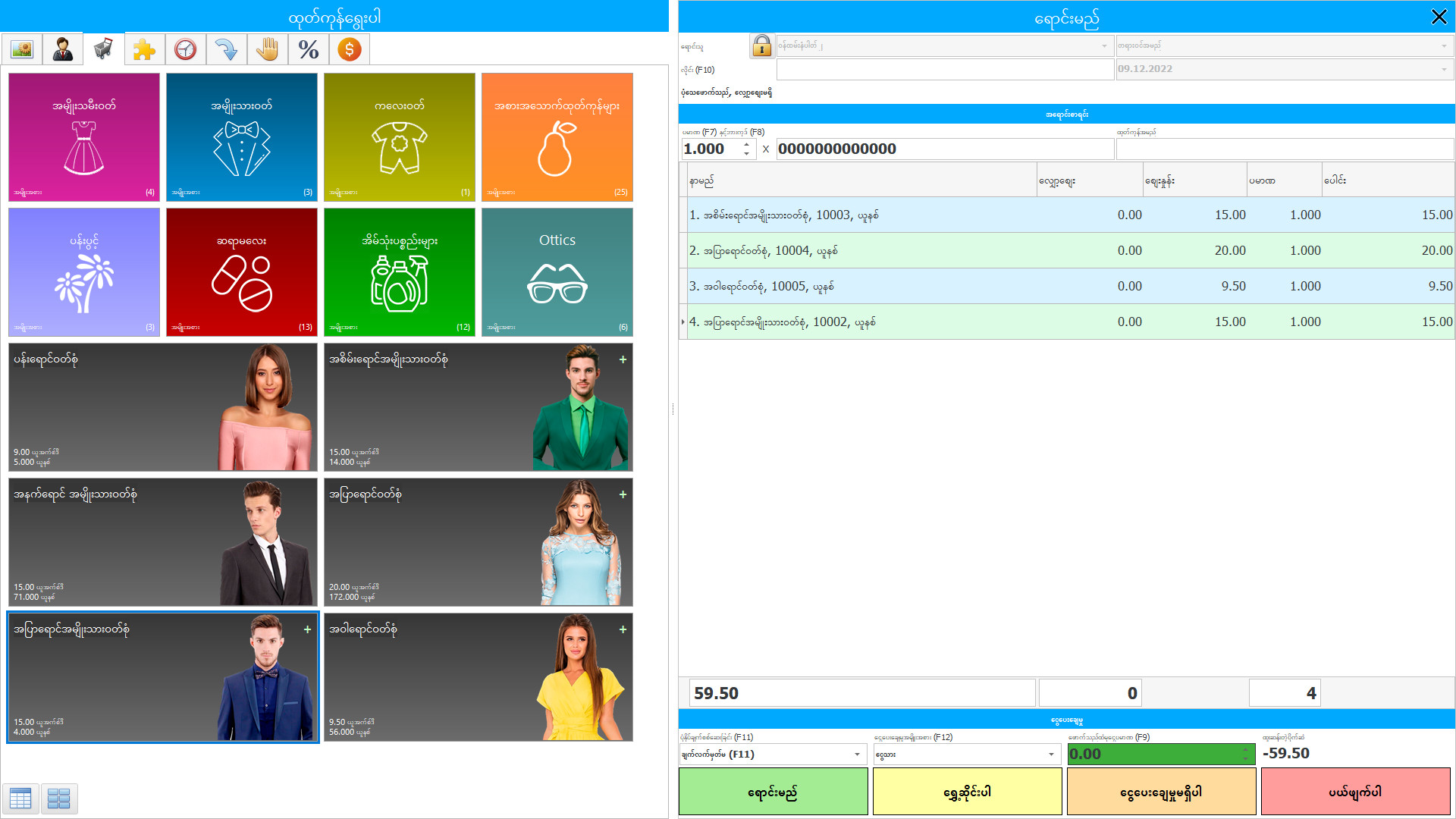Viewport: 1456px width, 819px height.
Task: Select the shopping cart toolbar tab
Action: pos(104,50)
